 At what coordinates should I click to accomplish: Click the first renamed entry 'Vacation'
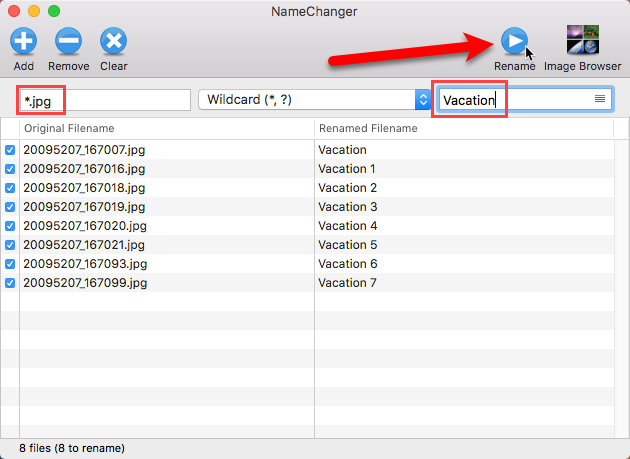click(x=342, y=150)
